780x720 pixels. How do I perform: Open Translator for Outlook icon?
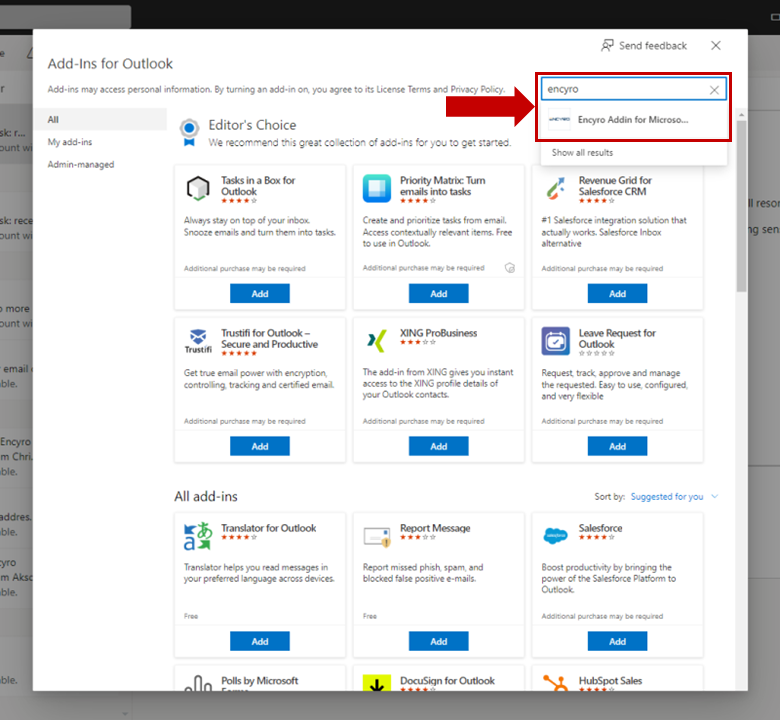(198, 536)
